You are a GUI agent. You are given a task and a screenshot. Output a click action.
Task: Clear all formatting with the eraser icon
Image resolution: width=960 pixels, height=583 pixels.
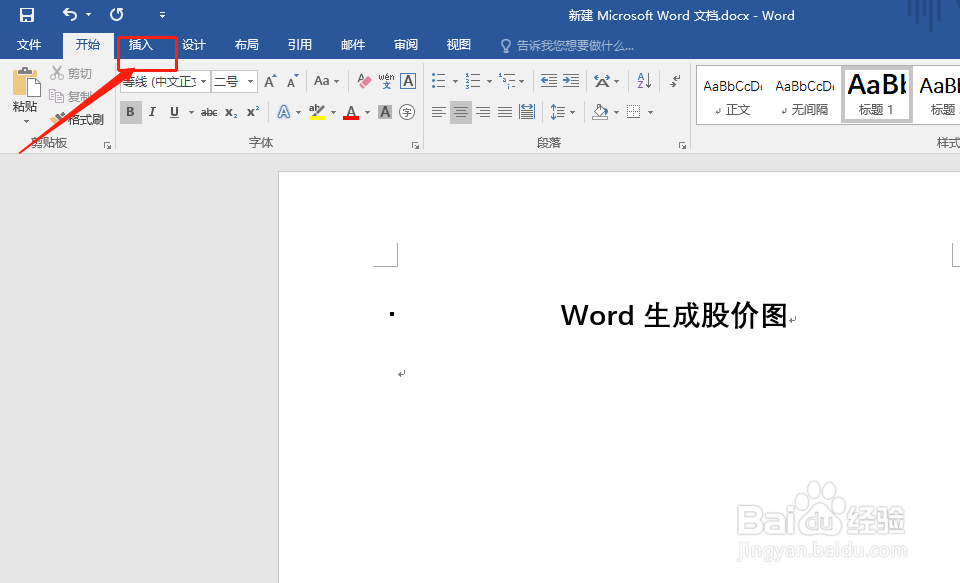pos(362,80)
